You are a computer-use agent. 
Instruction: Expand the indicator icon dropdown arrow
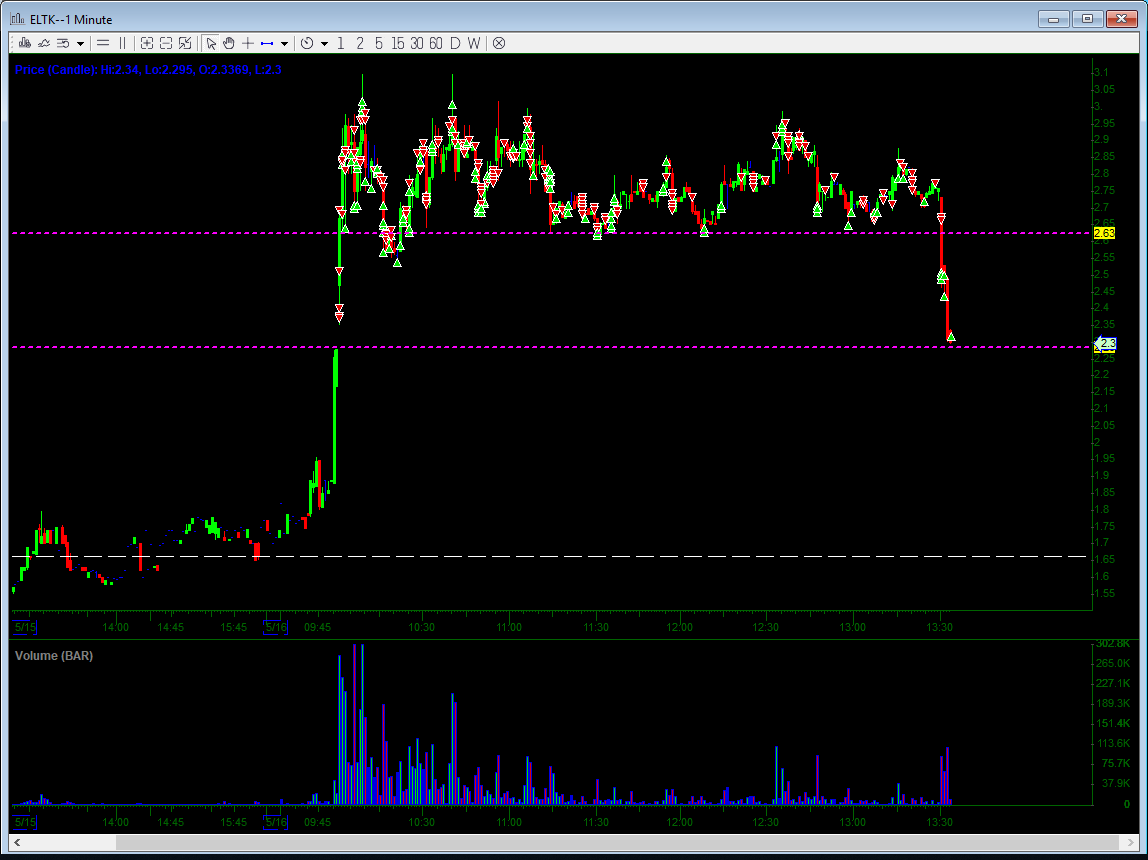pos(79,43)
